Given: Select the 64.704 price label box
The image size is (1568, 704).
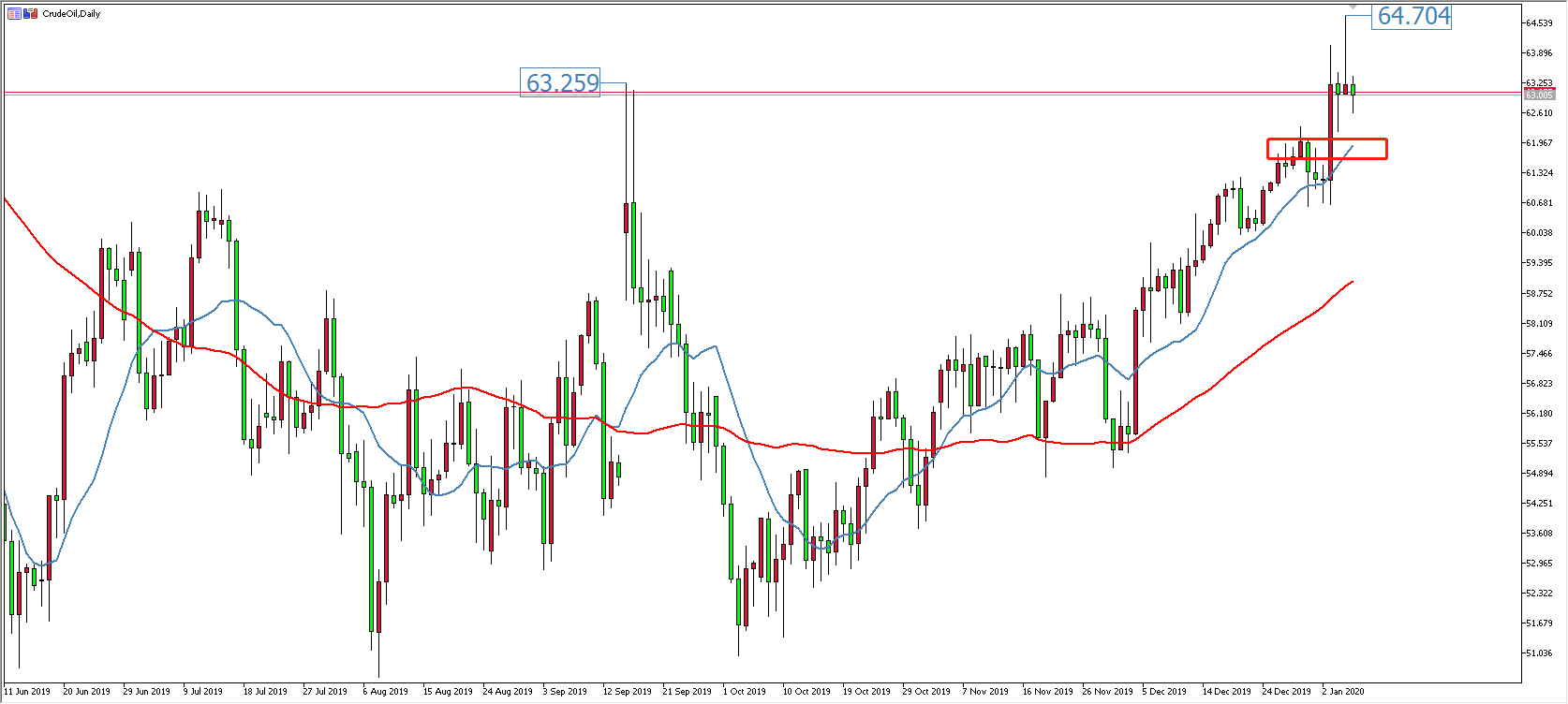Looking at the screenshot, I should tap(1412, 17).
